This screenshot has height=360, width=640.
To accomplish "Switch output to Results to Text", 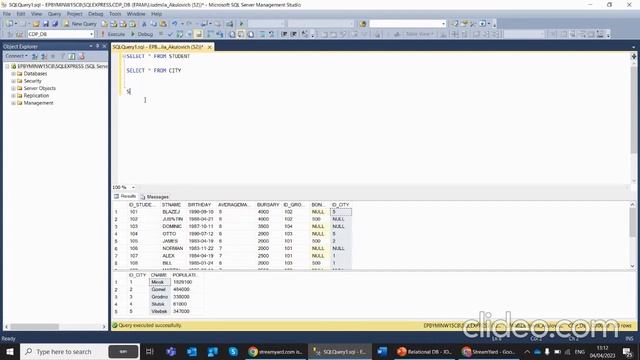I will (232, 34).
